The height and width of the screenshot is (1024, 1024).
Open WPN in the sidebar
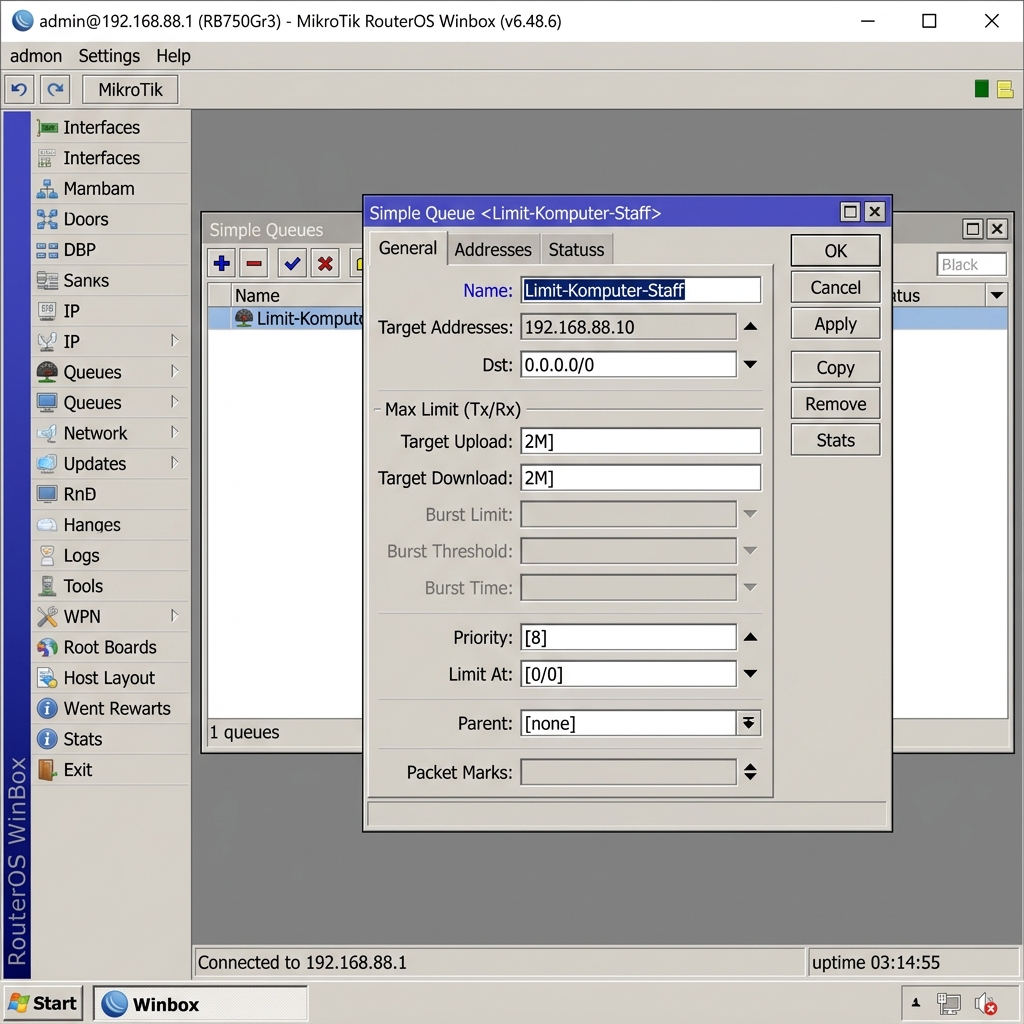pos(110,617)
